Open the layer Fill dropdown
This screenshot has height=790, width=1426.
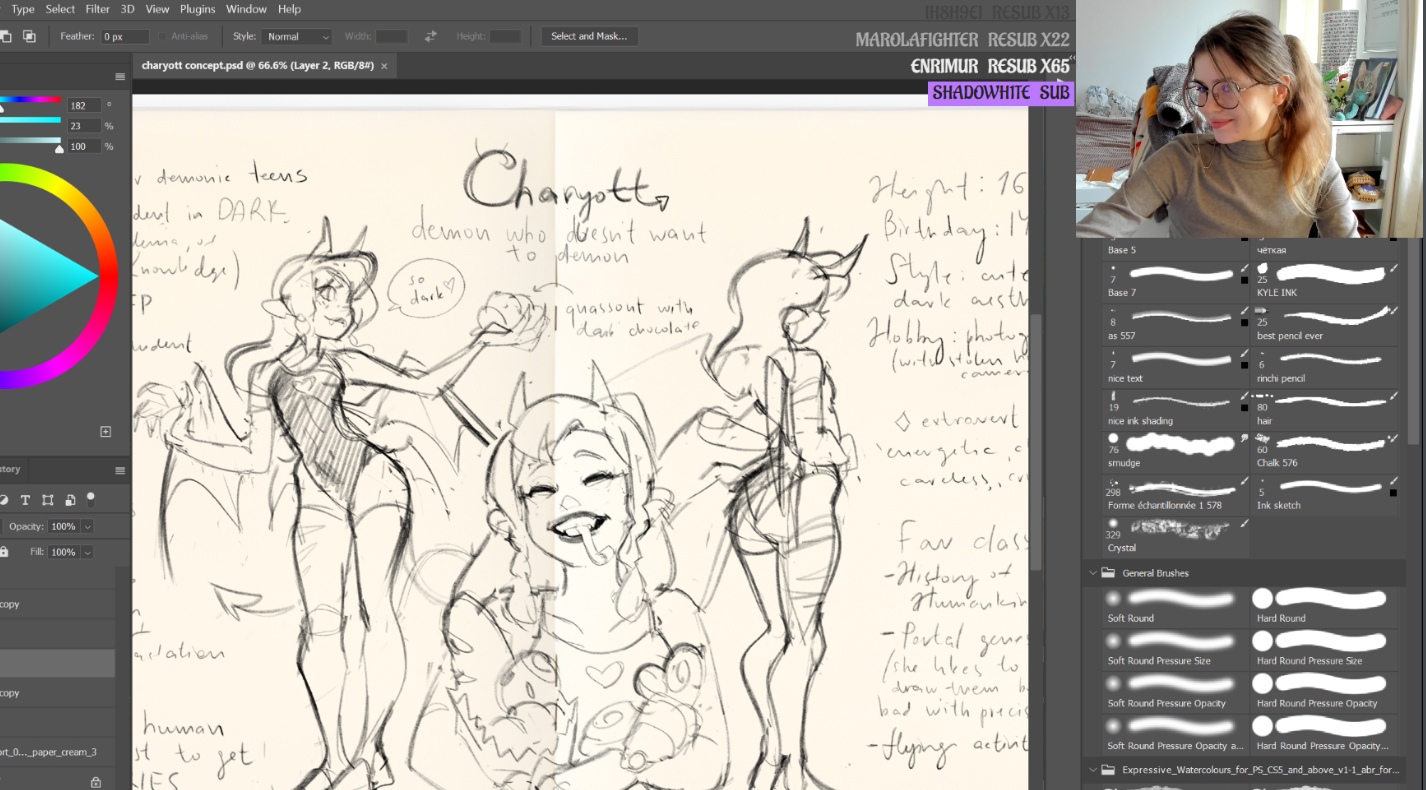click(87, 552)
